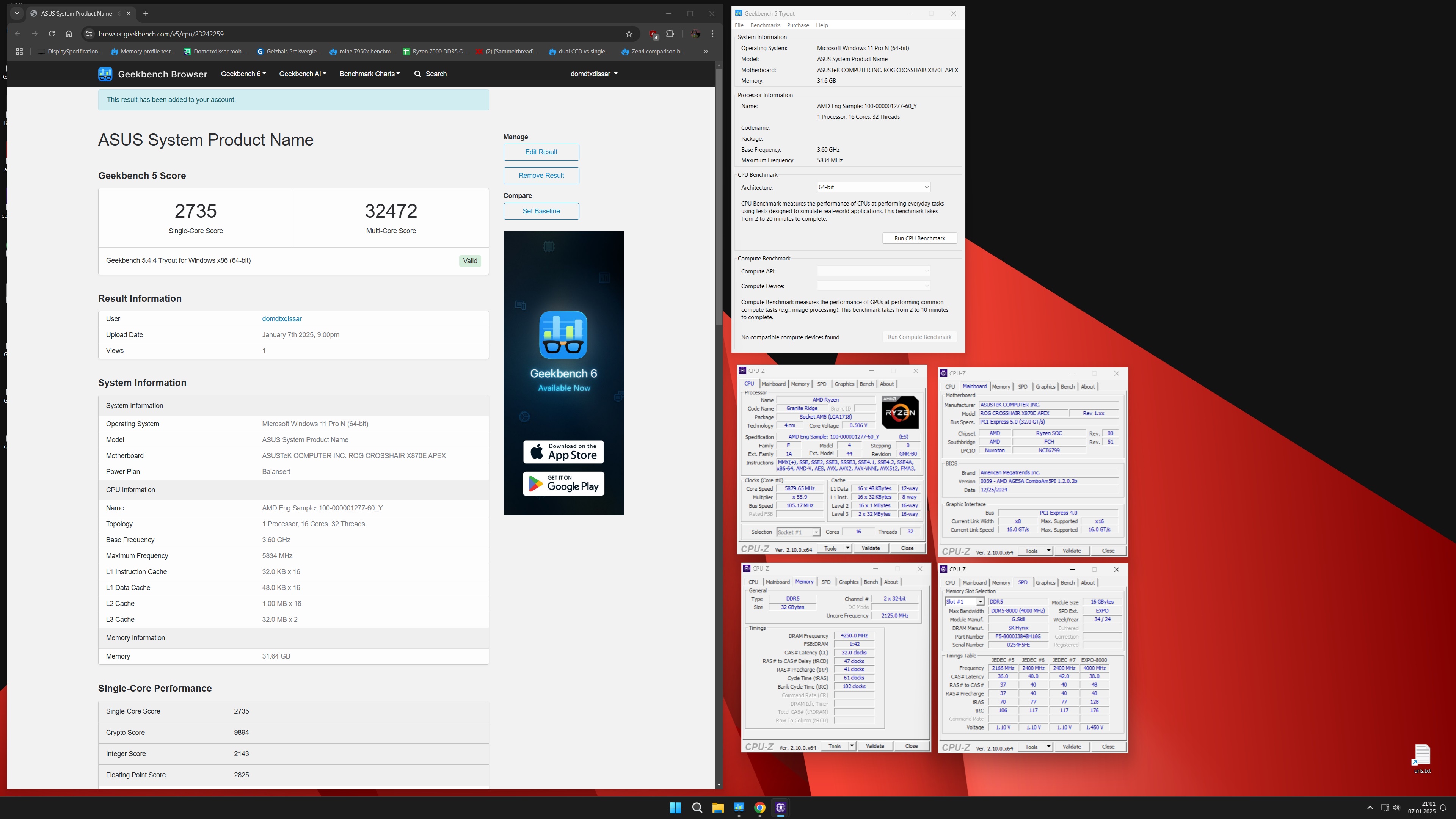Click the Edit Result button
The image size is (1456, 819).
coord(541,152)
